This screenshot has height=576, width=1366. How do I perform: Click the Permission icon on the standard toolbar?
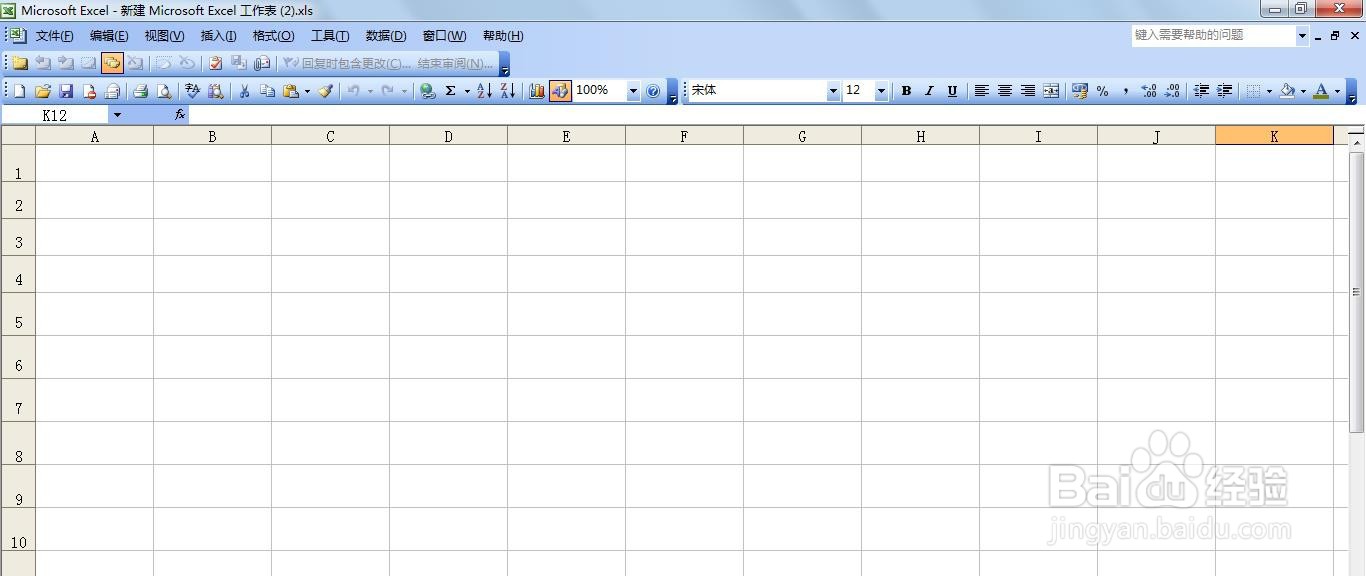click(89, 91)
